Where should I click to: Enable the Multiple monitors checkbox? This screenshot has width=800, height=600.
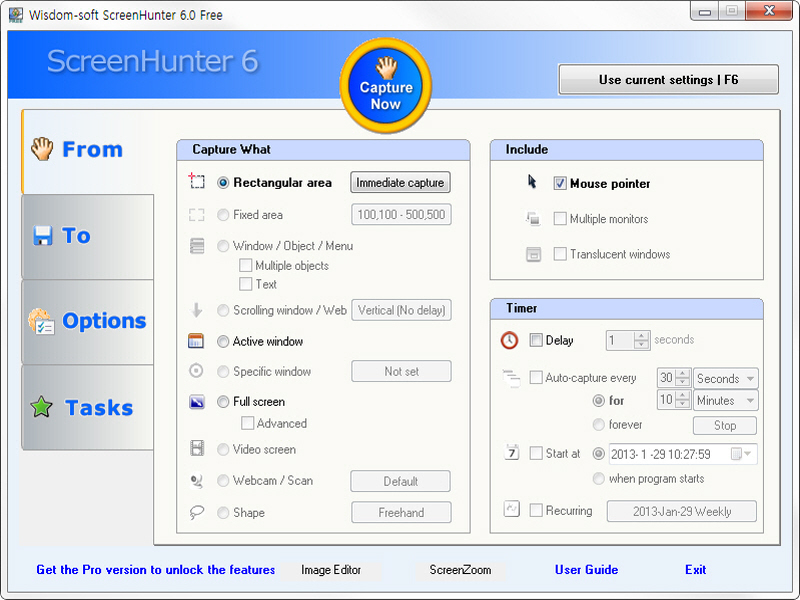560,219
